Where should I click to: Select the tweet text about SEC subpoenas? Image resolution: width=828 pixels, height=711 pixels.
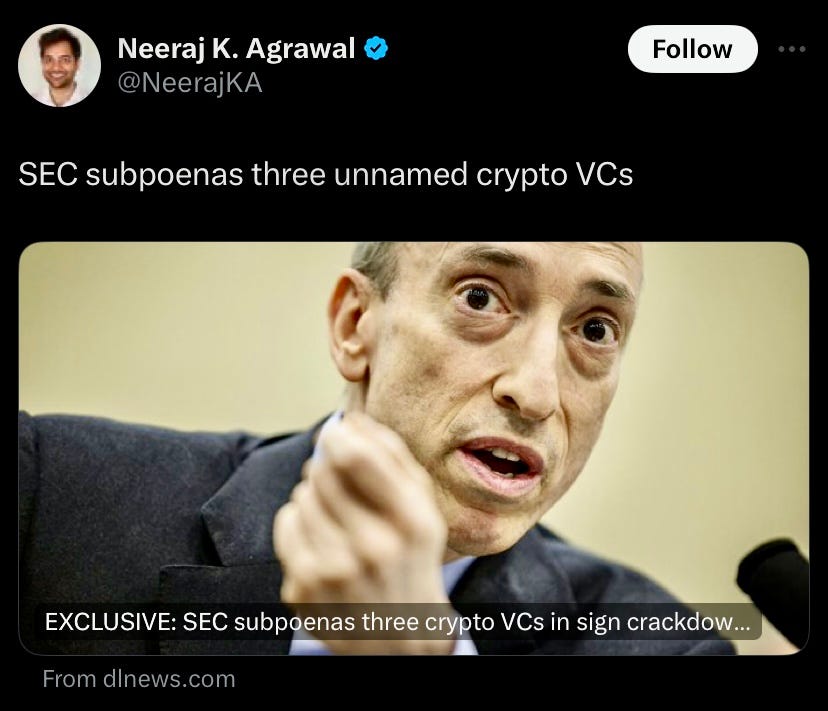click(x=326, y=174)
